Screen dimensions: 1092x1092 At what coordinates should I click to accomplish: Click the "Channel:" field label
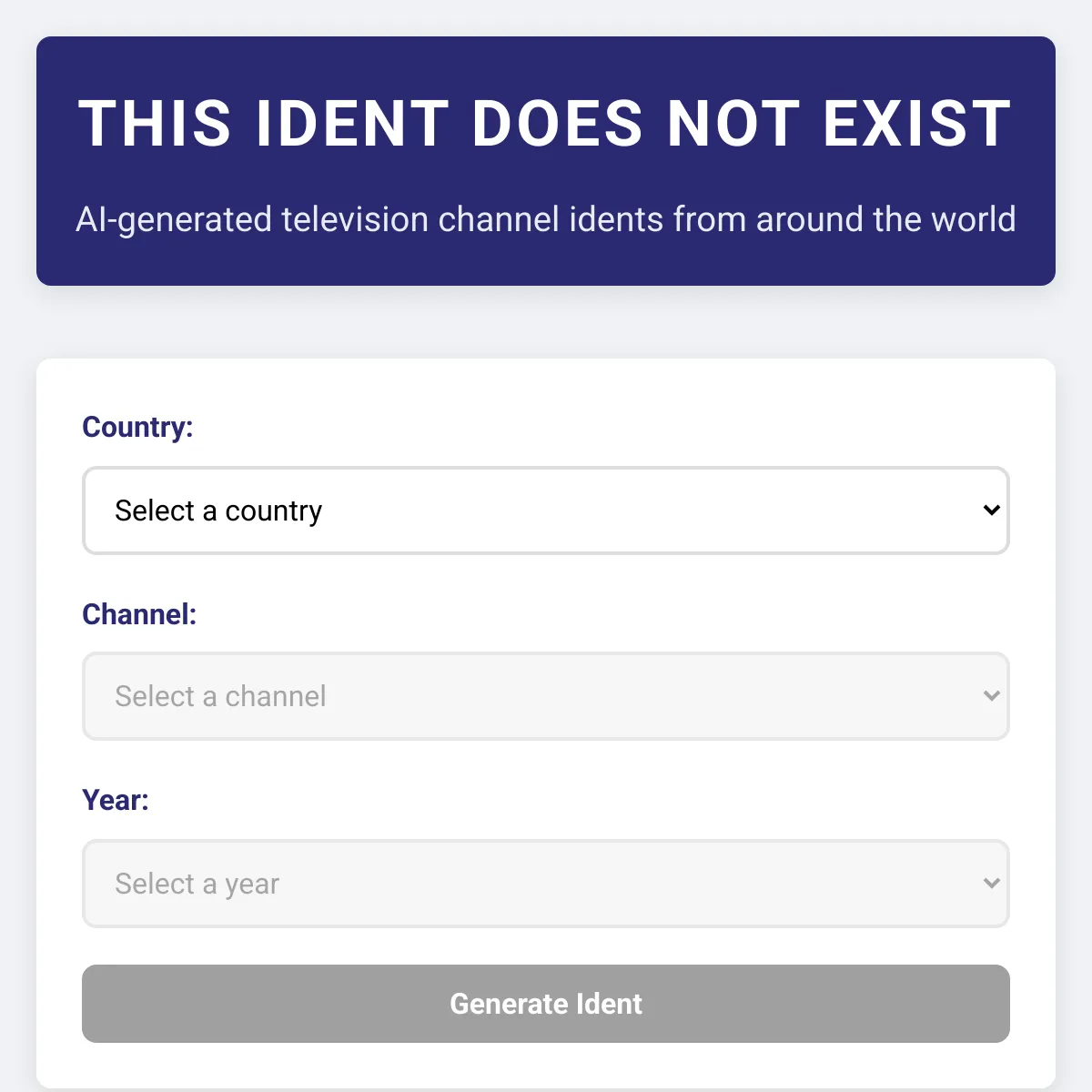139,614
